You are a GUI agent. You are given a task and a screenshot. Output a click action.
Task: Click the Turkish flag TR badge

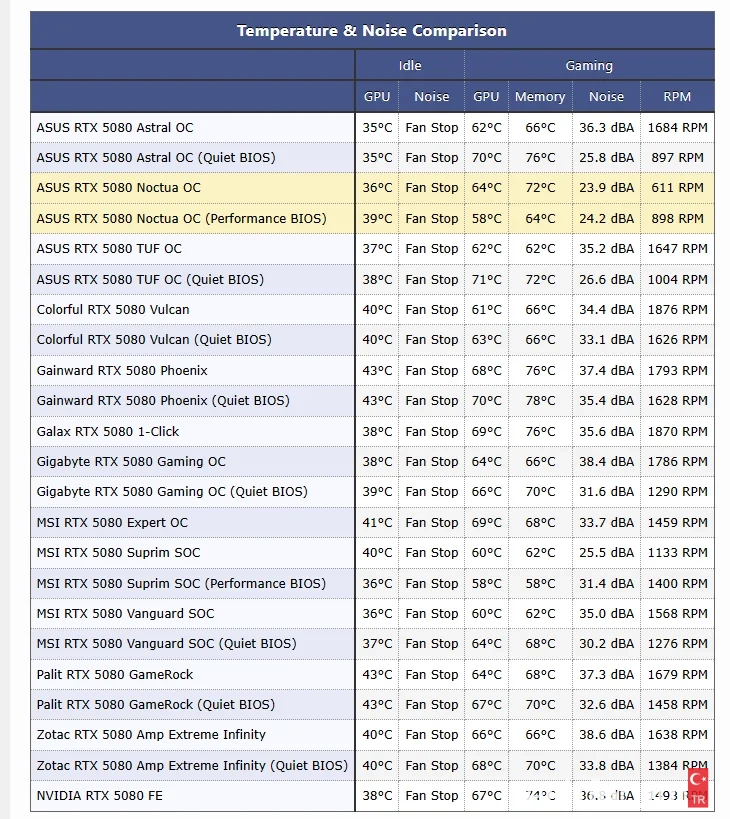click(x=698, y=786)
